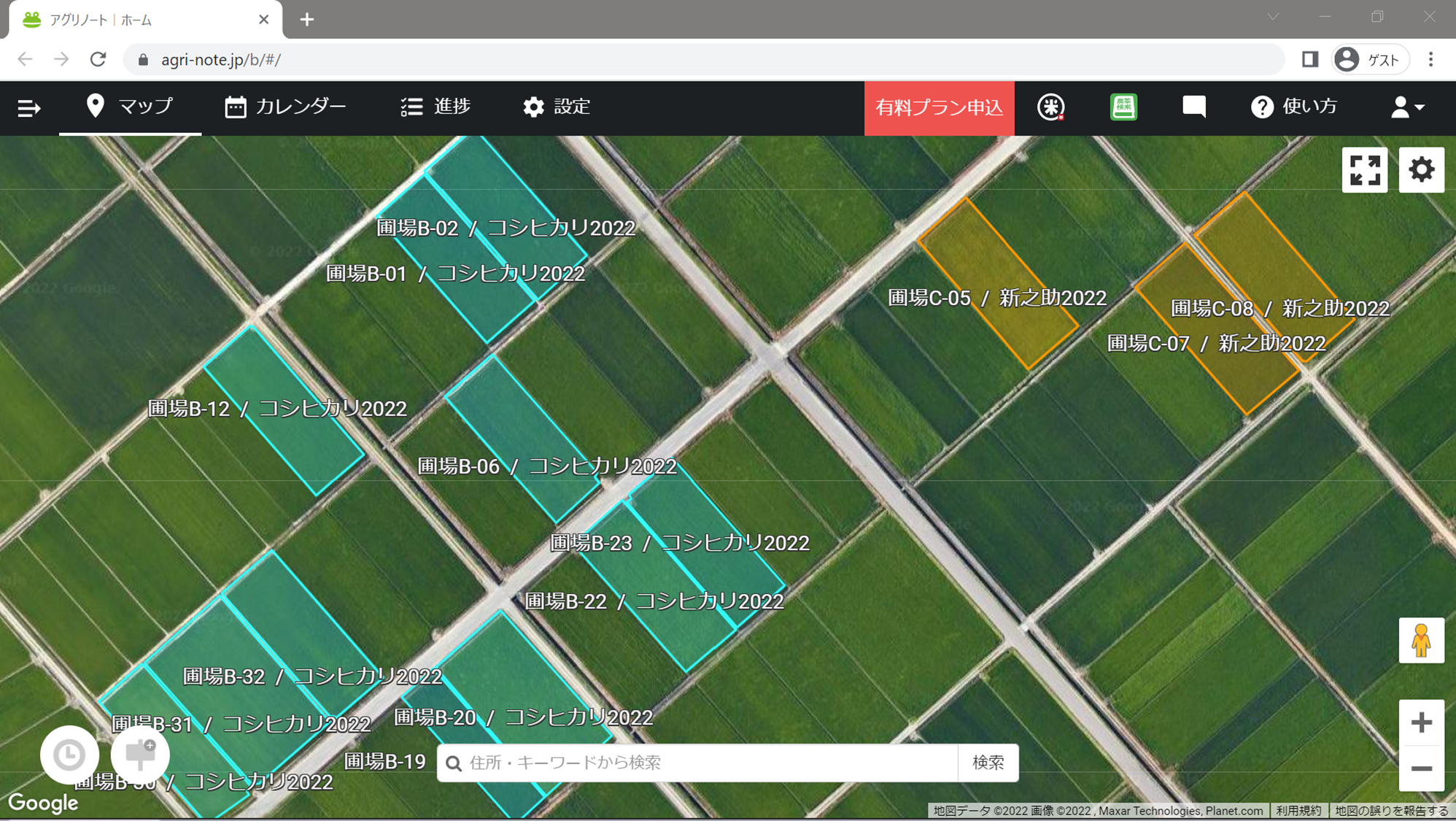
Task: Click the Google logo
Action: pyautogui.click(x=43, y=803)
